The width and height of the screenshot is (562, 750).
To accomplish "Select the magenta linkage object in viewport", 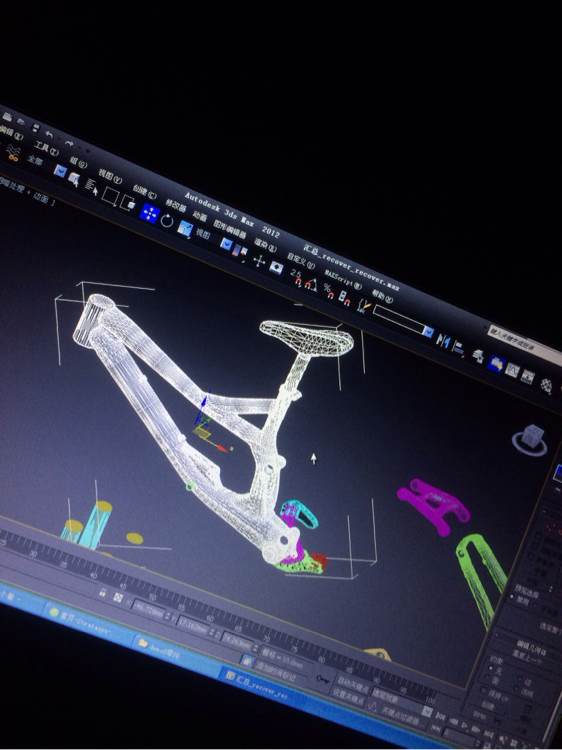I will click(433, 505).
